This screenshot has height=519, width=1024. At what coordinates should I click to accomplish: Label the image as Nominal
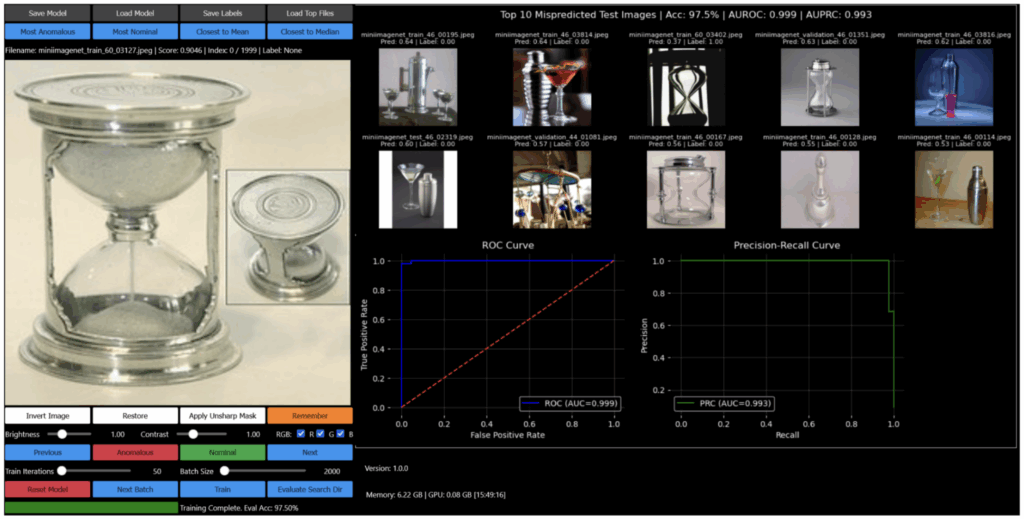222,452
